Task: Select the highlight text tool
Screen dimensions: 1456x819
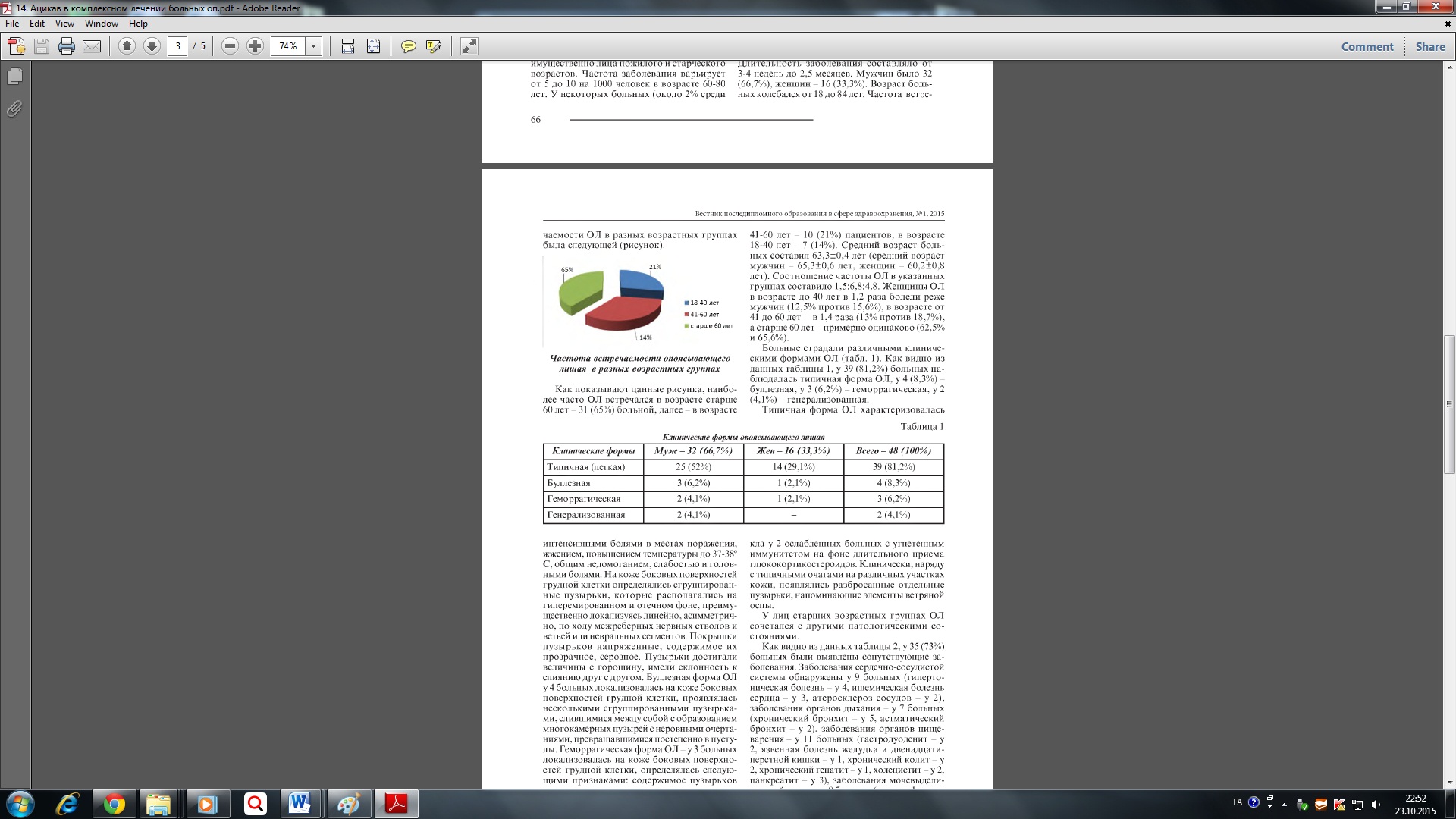Action: (434, 47)
